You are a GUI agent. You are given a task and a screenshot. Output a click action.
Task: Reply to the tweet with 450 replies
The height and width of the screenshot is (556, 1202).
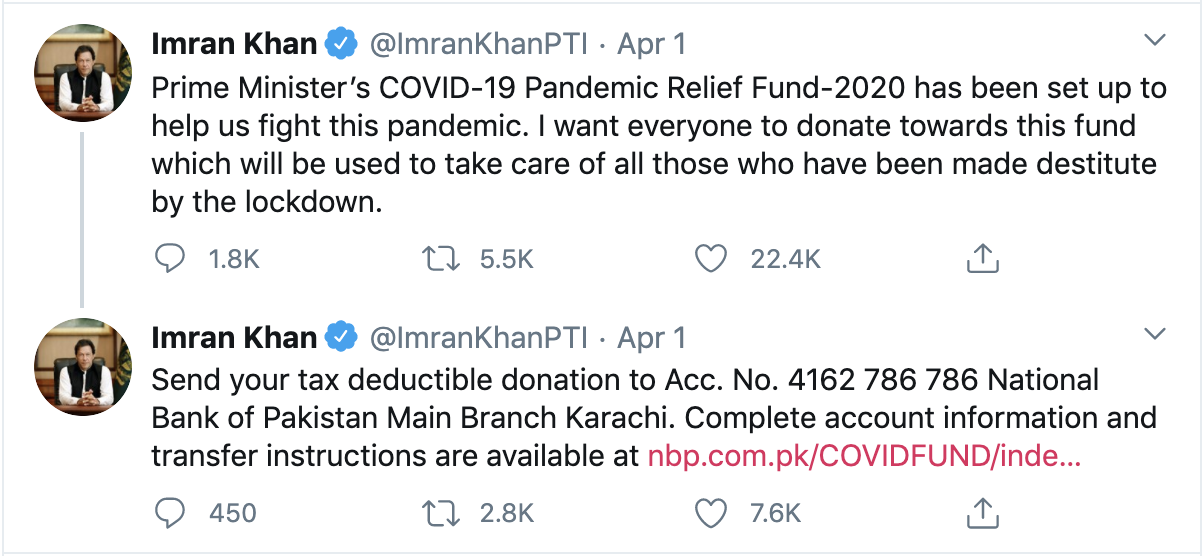(171, 513)
